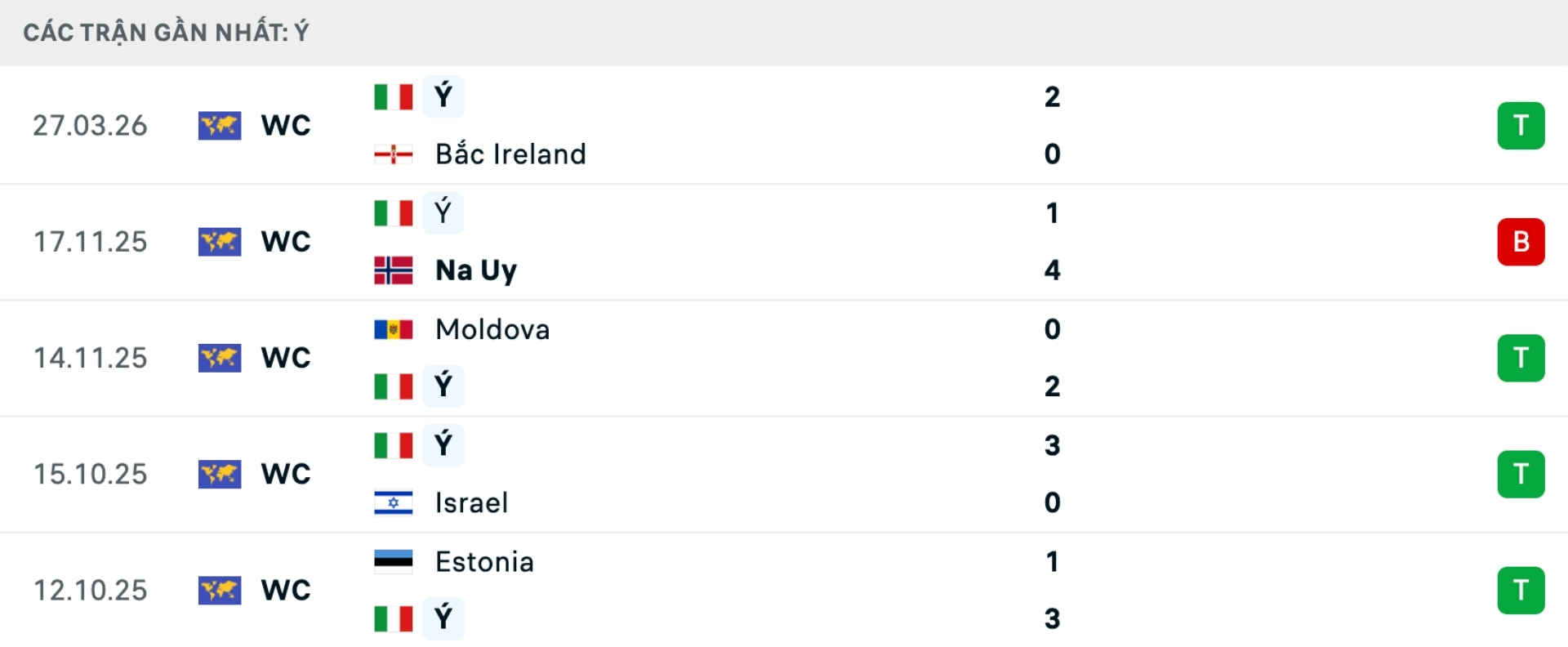Open the Estonia team link
This screenshot has width=1568, height=647.
click(x=484, y=561)
